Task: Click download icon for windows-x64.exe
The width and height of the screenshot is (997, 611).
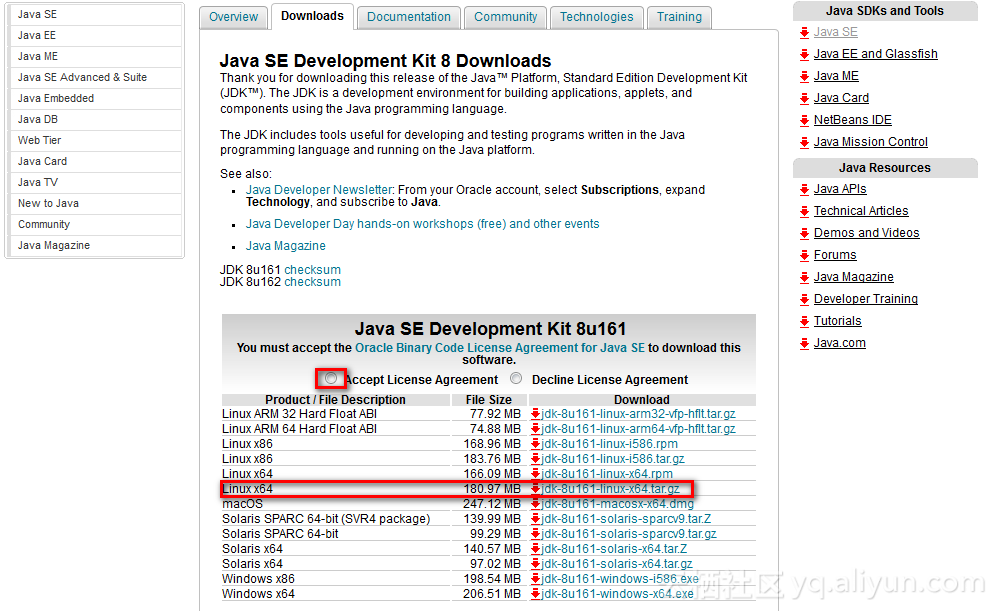Action: click(535, 594)
